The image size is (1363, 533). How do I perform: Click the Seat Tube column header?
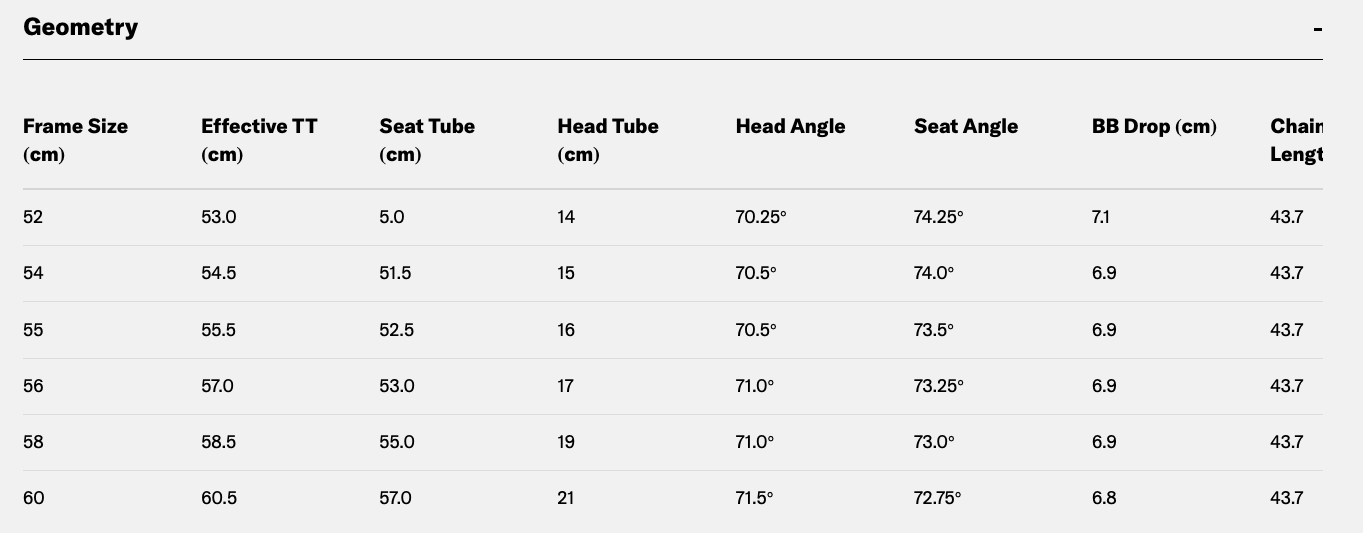[x=427, y=140]
